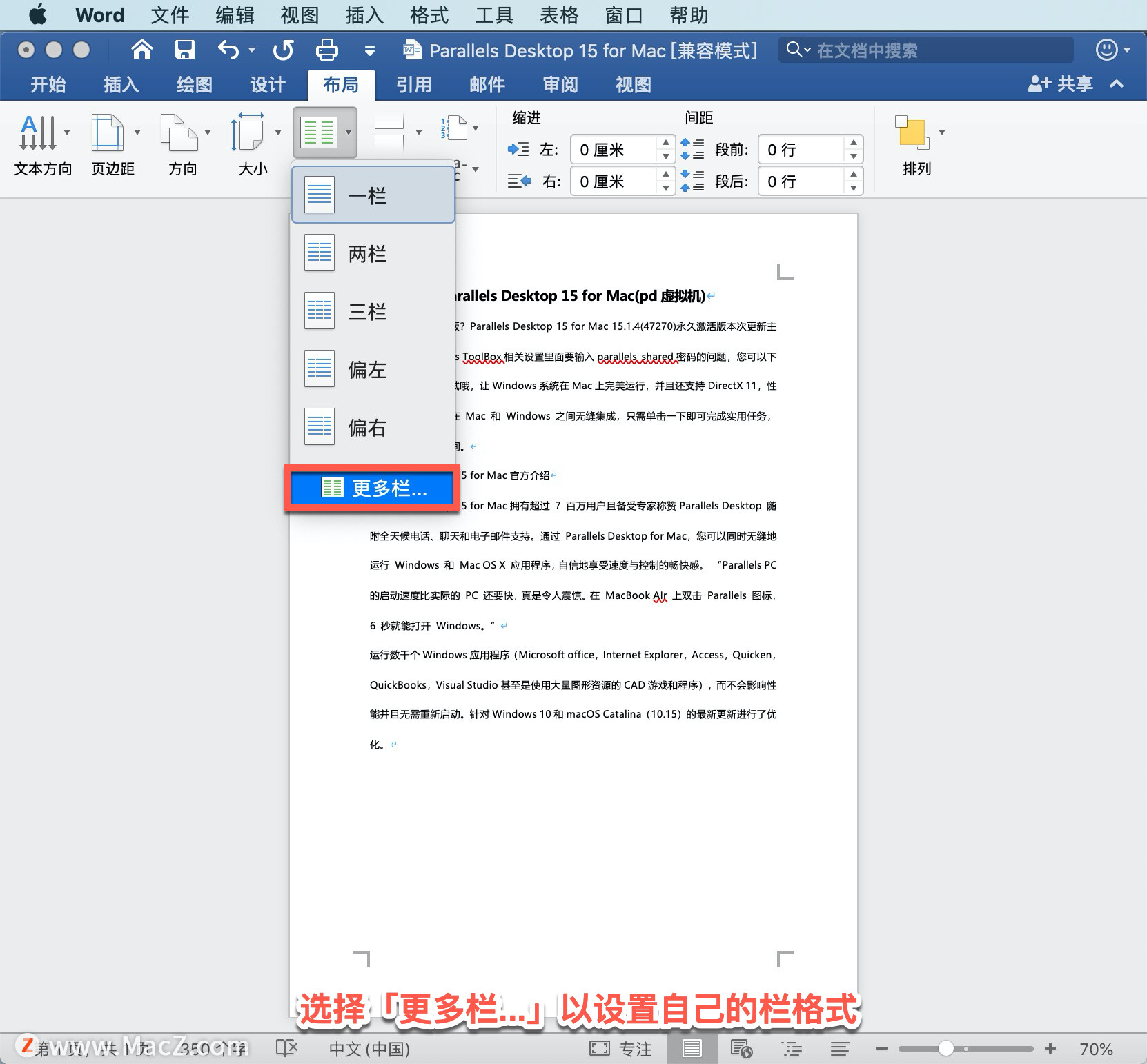
Task: Click the columns icon in ribbon
Action: click(x=318, y=132)
